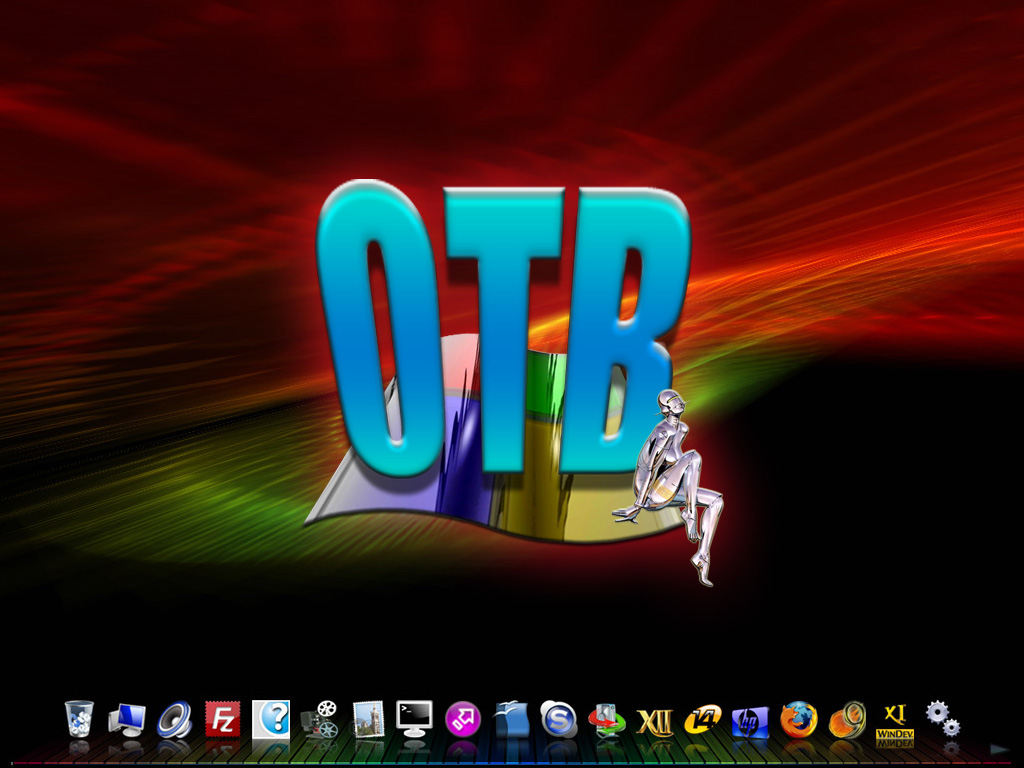Screen dimensions: 1024x768
Task: Open the gears settings icon
Action: [943, 718]
